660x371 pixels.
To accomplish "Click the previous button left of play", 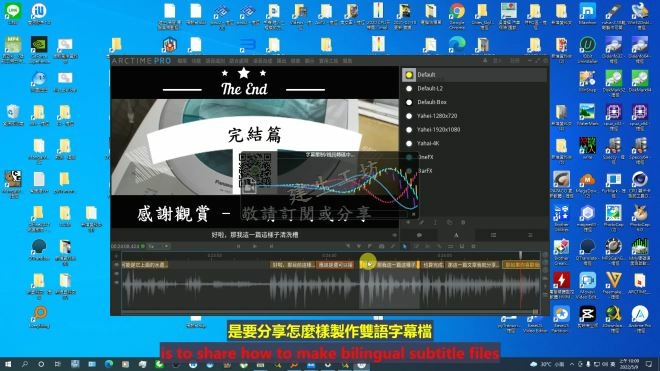I will tap(239, 246).
